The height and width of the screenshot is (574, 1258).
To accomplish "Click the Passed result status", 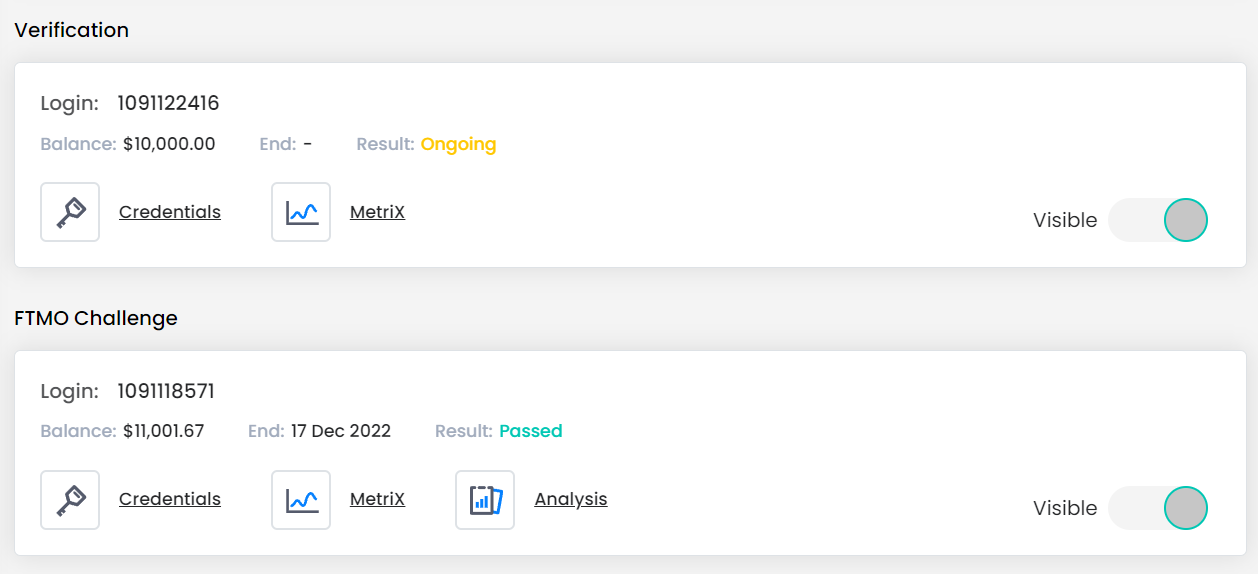I will 531,431.
